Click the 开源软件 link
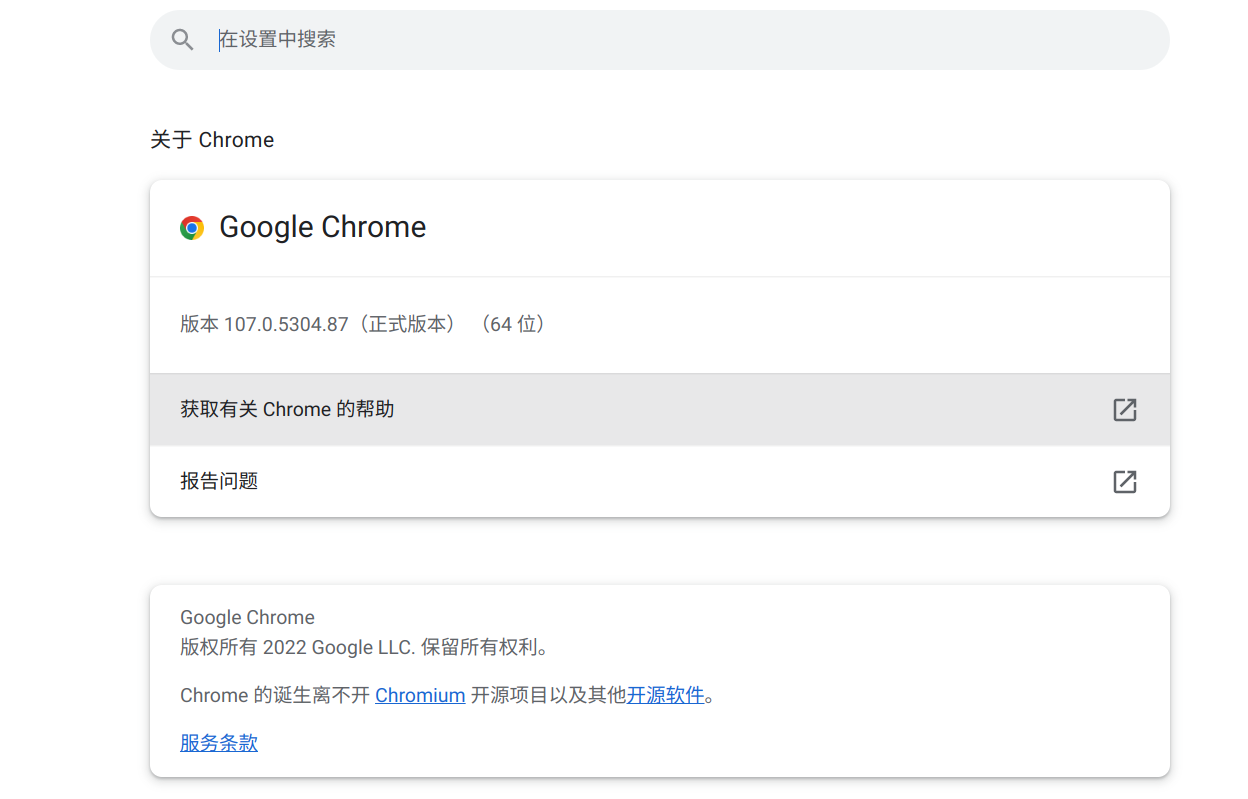The image size is (1248, 799). pyautogui.click(x=667, y=695)
